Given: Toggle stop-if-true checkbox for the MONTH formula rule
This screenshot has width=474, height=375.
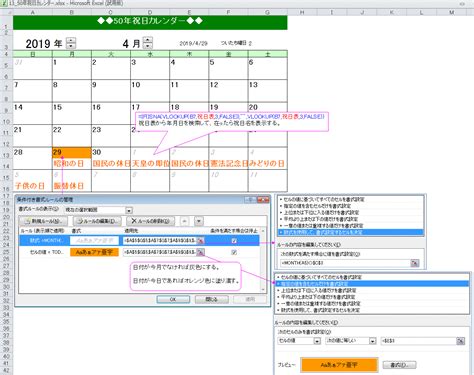Looking at the screenshot, I should [234, 240].
